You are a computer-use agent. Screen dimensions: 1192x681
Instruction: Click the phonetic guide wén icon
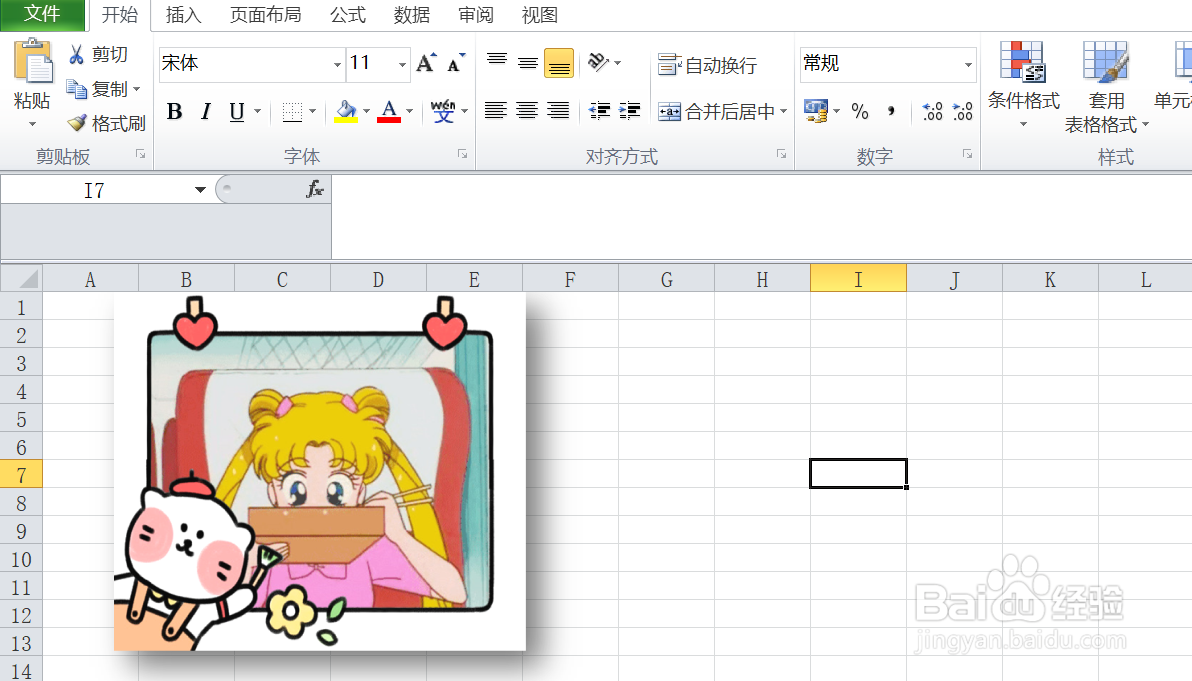click(x=442, y=111)
